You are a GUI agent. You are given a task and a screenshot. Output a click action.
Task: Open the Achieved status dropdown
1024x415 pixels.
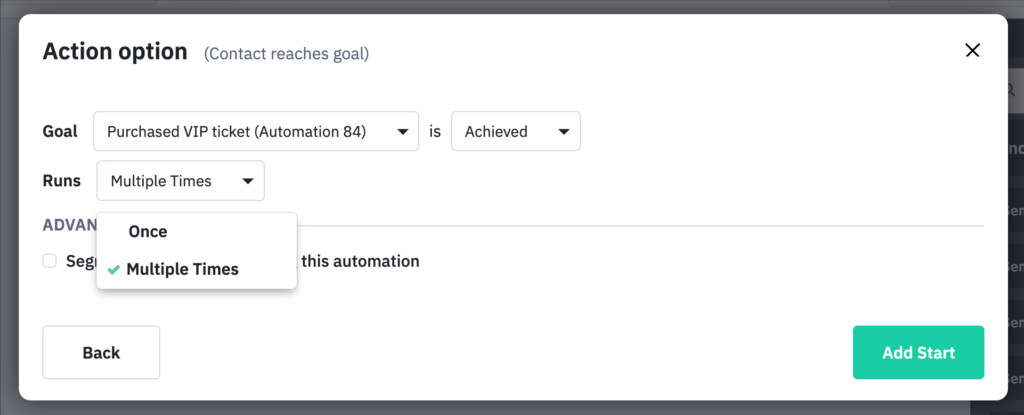coord(515,131)
